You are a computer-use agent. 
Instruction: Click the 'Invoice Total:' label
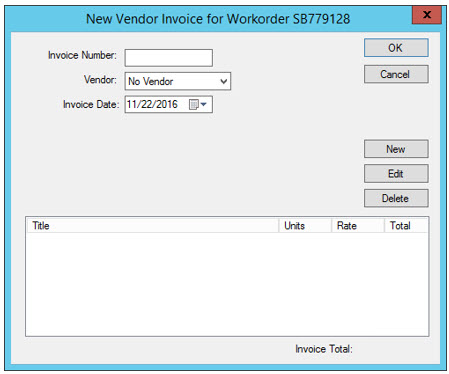click(324, 349)
